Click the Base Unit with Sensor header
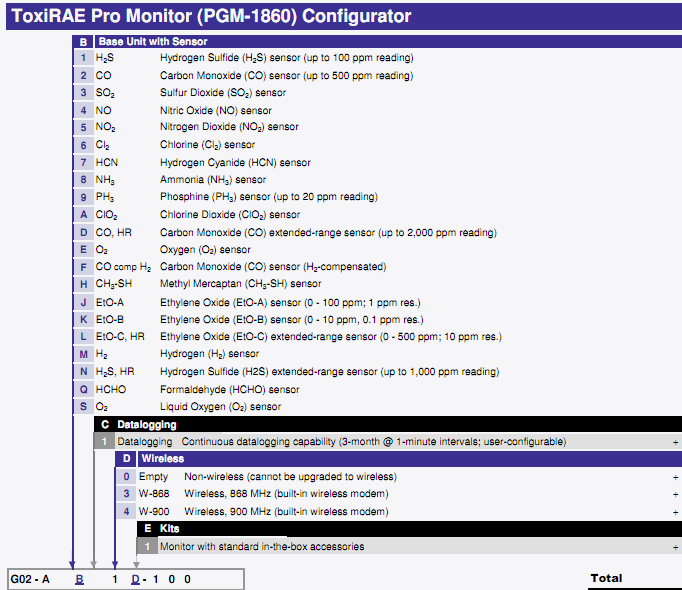The height and width of the screenshot is (590, 682). tap(153, 41)
